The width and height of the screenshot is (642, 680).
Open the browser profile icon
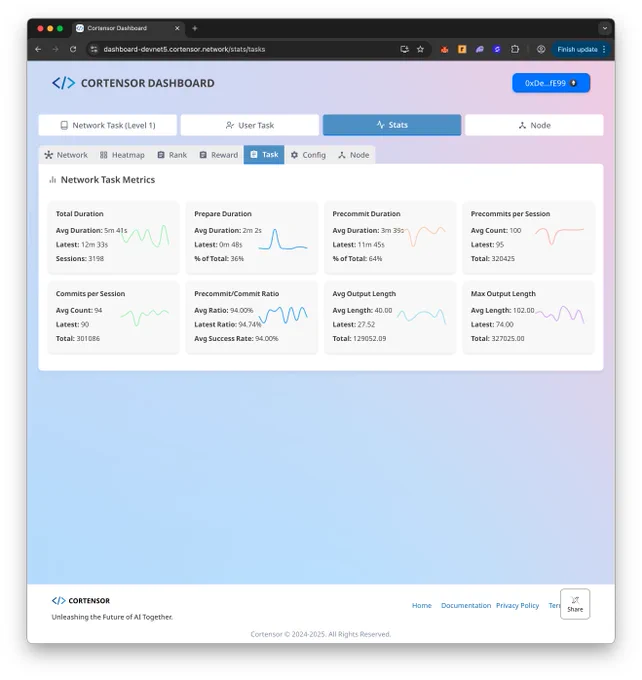541,49
